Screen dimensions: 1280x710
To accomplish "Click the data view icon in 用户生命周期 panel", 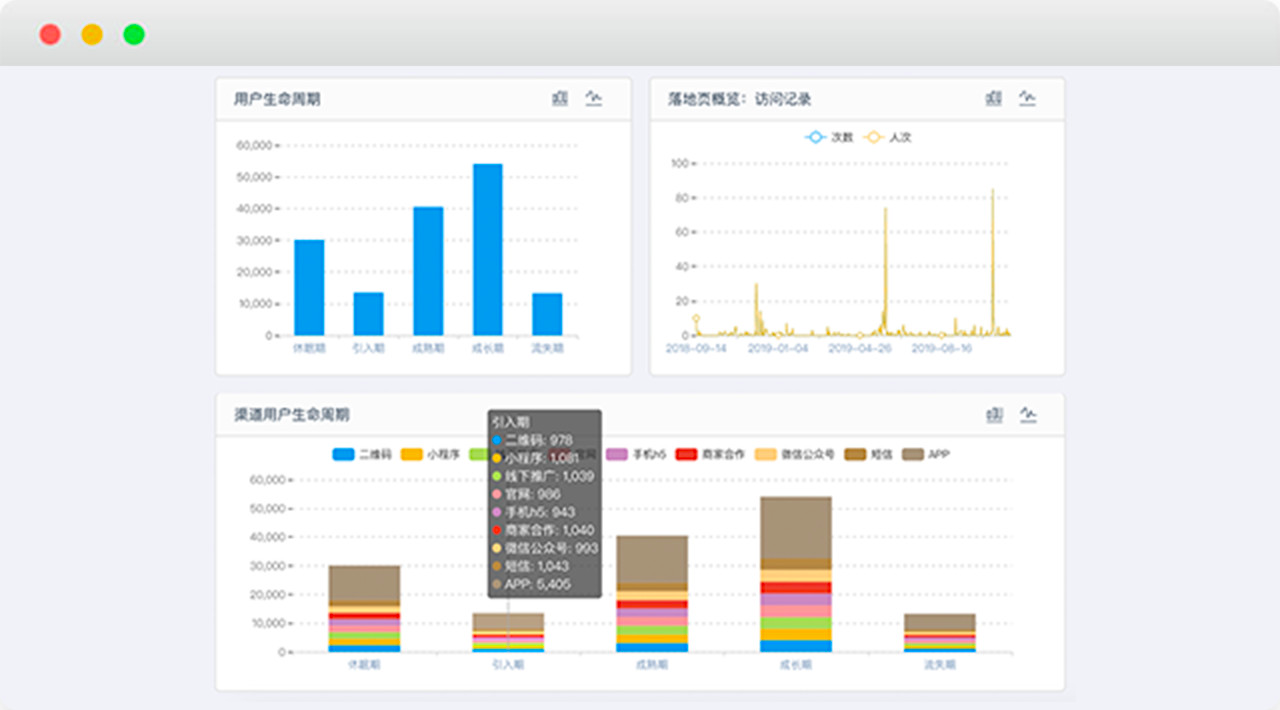I will click(x=560, y=98).
